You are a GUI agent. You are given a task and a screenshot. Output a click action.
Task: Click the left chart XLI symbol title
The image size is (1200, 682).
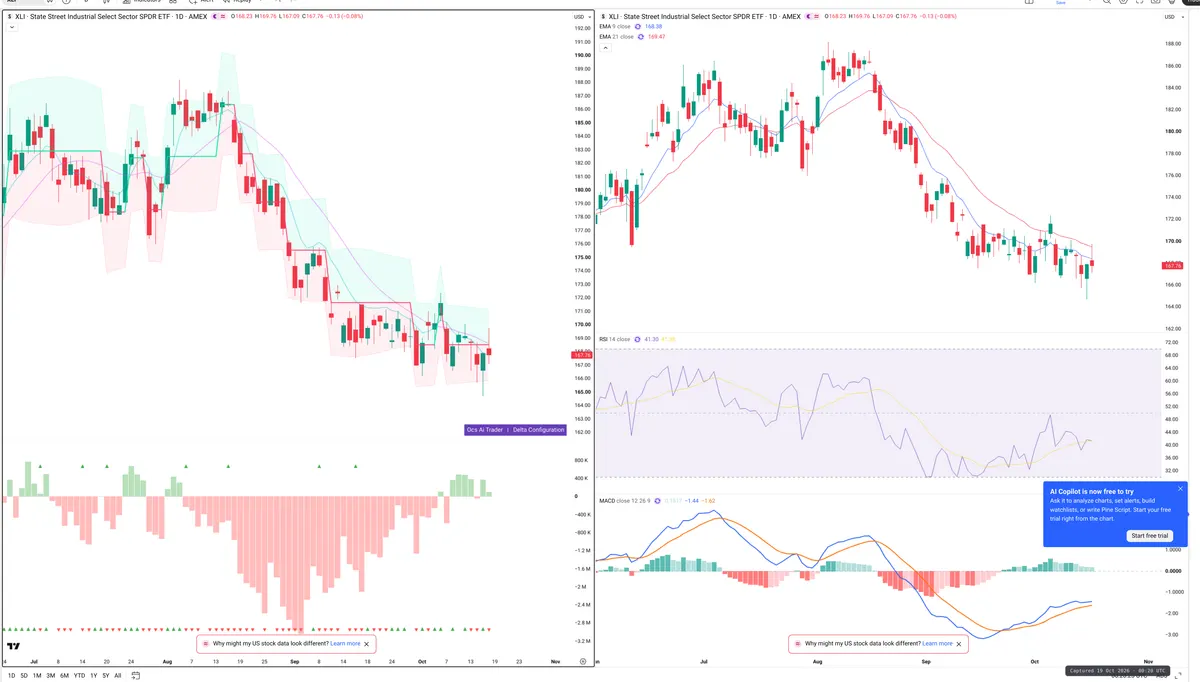point(110,16)
